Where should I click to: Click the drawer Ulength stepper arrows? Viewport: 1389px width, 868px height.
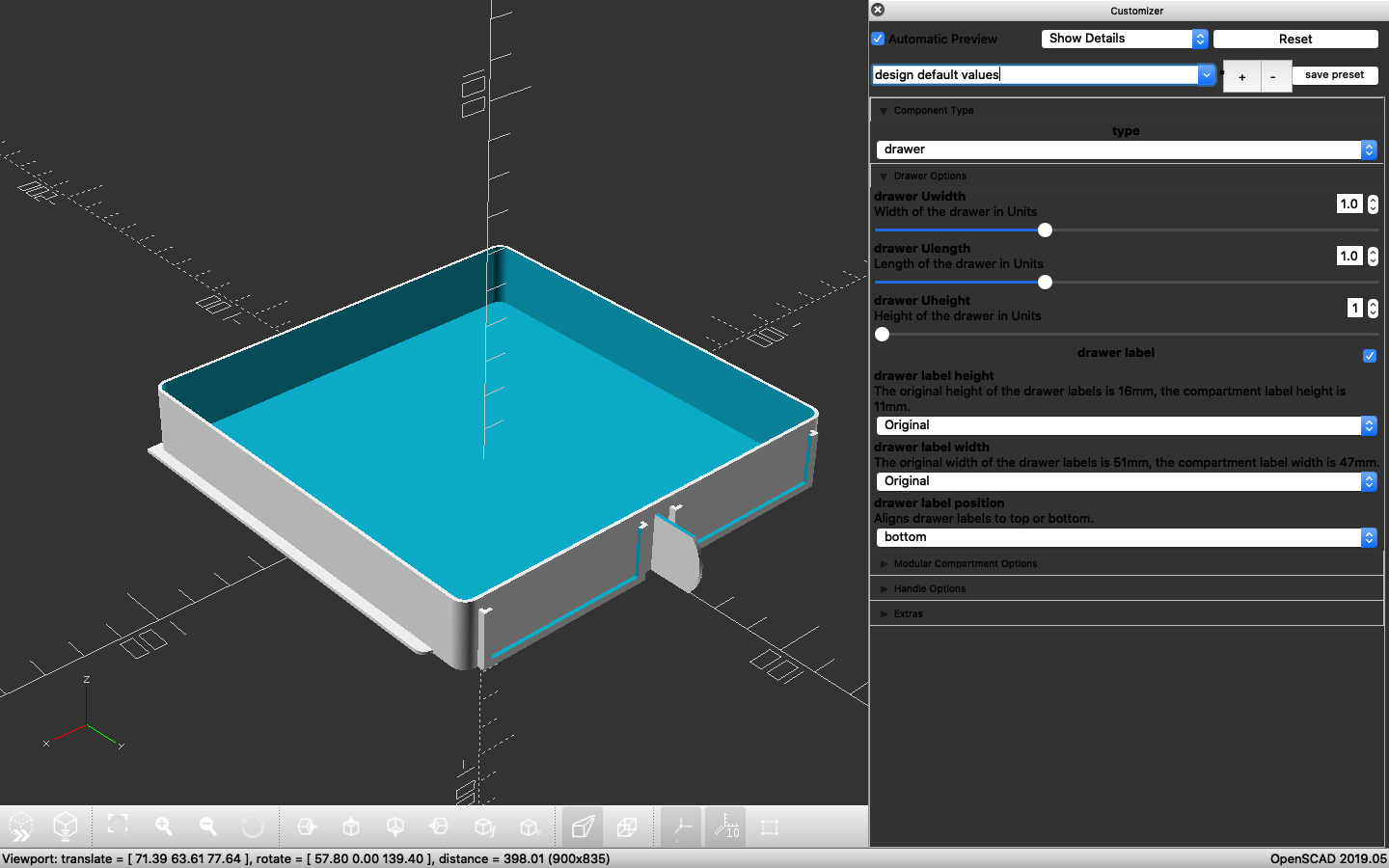coord(1373,256)
